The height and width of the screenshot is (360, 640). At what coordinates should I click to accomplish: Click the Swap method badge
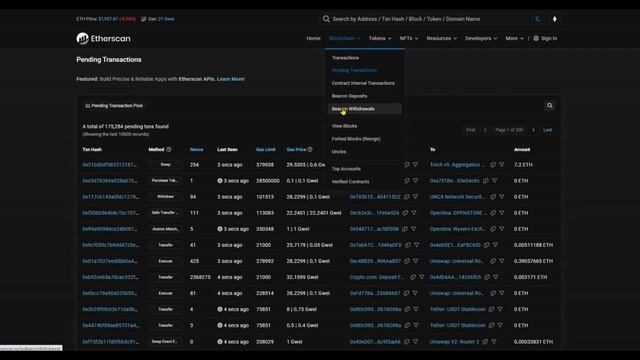point(165,164)
